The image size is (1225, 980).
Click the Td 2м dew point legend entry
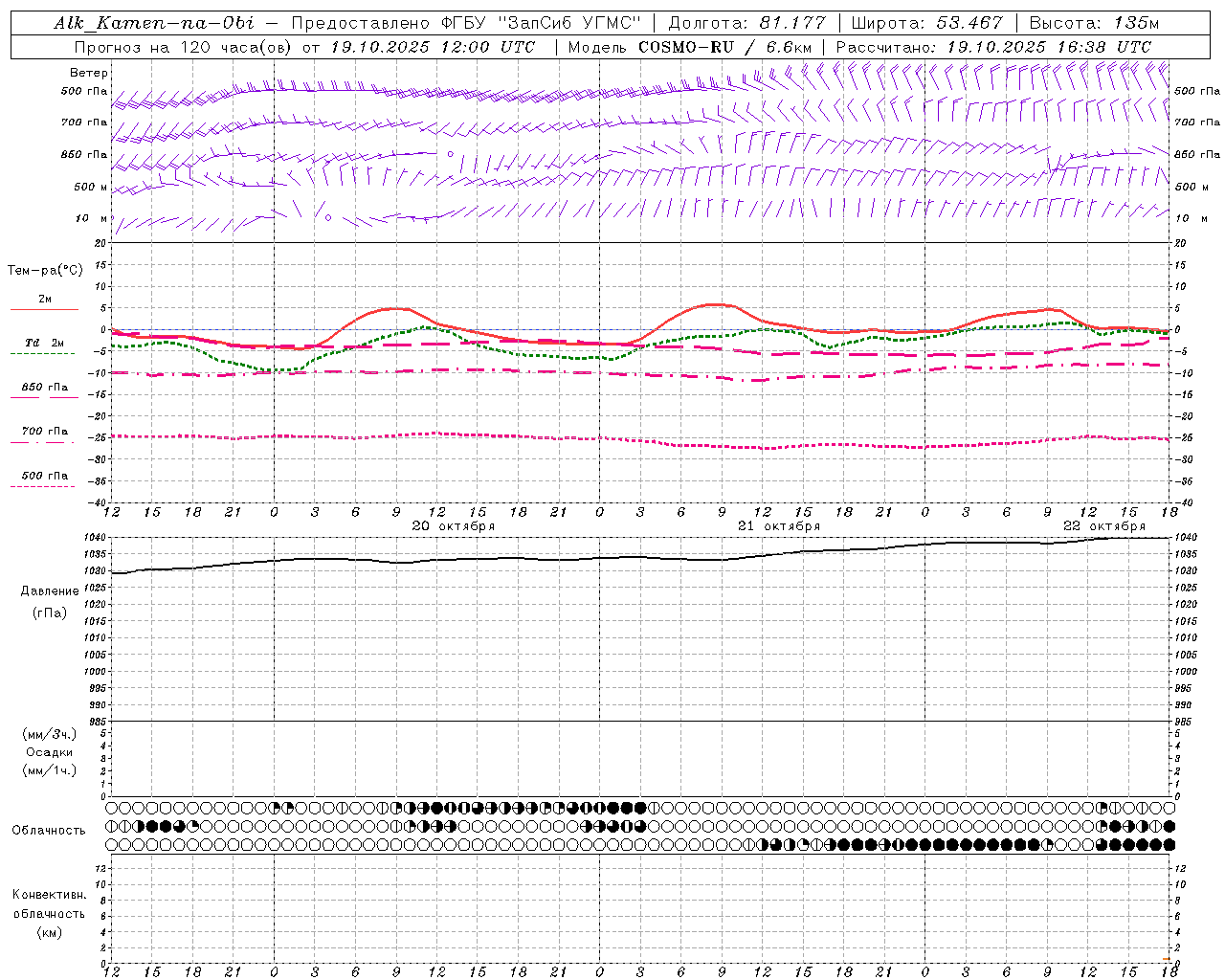pos(45,343)
